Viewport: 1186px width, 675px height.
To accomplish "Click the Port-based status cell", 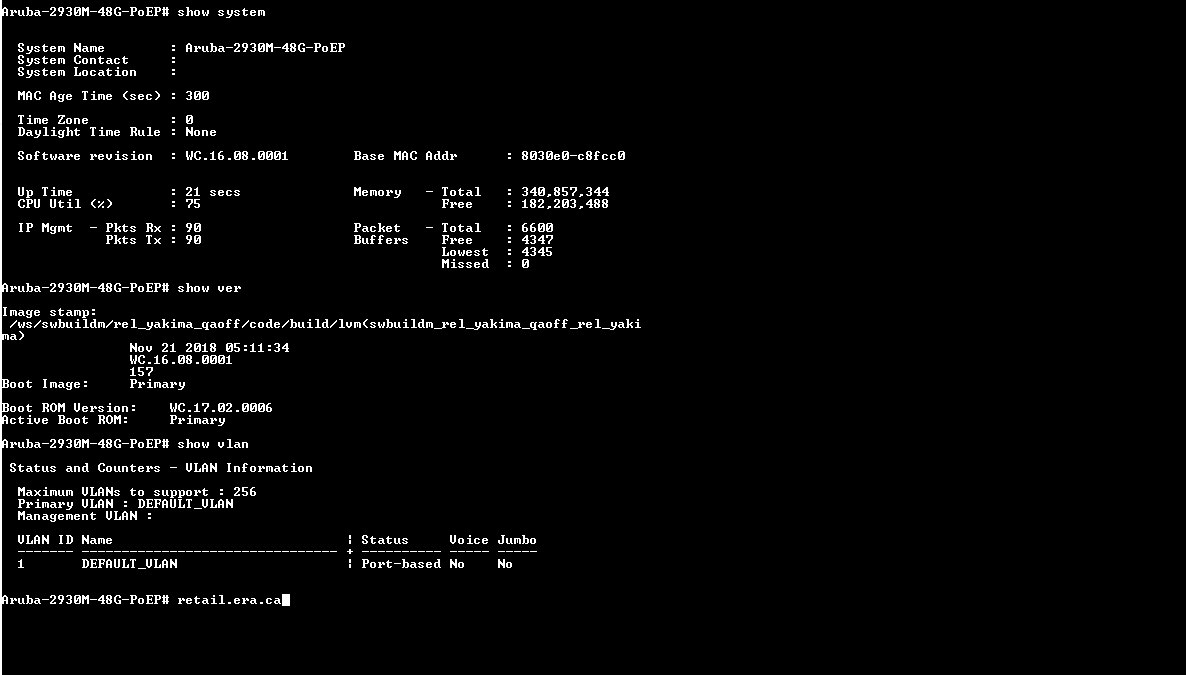I will tap(401, 565).
